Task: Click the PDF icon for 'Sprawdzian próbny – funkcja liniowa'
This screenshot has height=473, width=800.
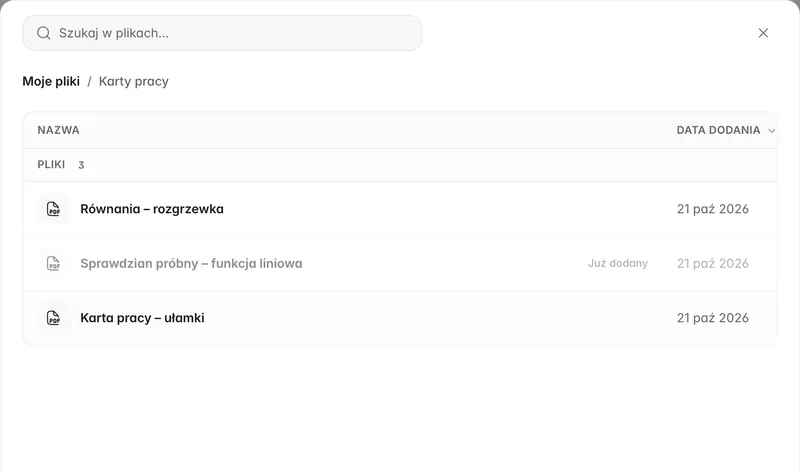Action: pyautogui.click(x=54, y=263)
